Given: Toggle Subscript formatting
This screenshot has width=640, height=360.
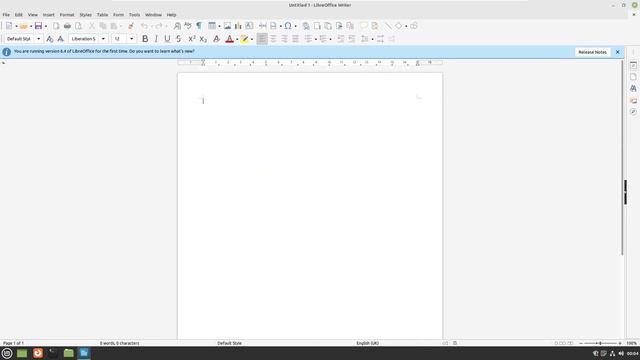Looking at the screenshot, I should pyautogui.click(x=203, y=39).
